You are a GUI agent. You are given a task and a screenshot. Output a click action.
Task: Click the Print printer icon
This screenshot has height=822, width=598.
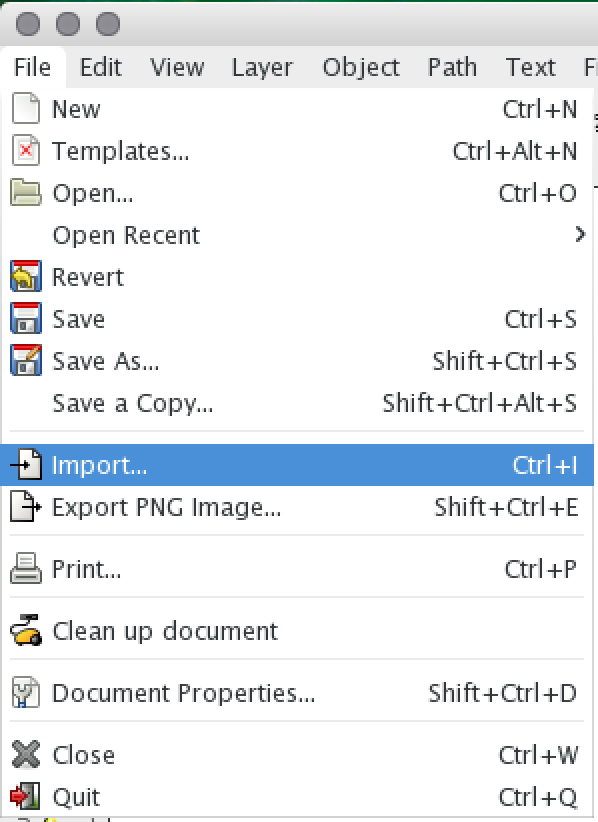(x=26, y=569)
